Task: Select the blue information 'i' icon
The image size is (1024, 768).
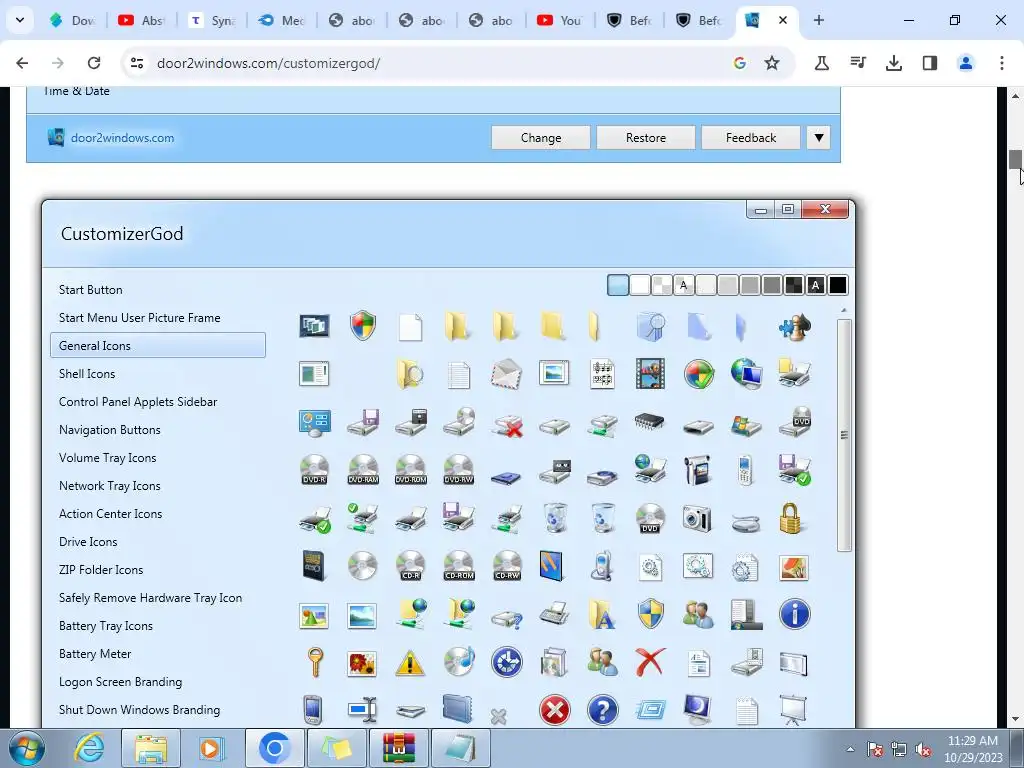Action: point(794,615)
